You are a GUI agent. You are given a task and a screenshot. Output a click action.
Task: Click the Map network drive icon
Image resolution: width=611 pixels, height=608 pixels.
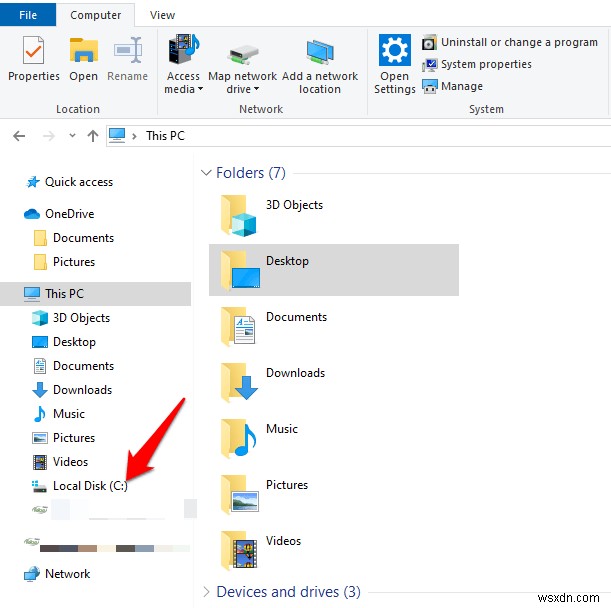click(243, 55)
